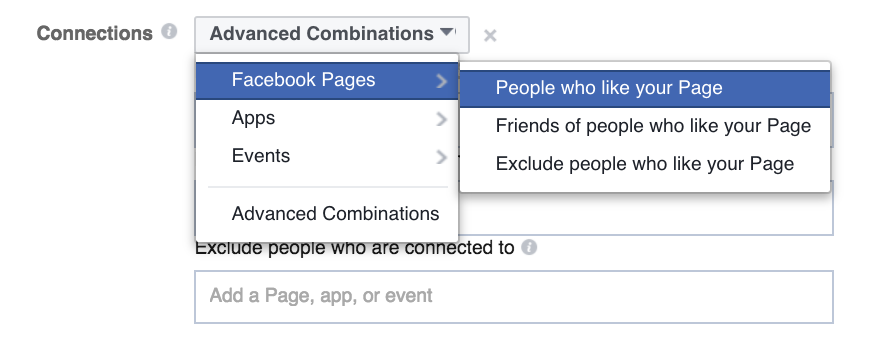The height and width of the screenshot is (360, 880).
Task: Click info icon next to Exclude people connected
Action: click(x=529, y=247)
